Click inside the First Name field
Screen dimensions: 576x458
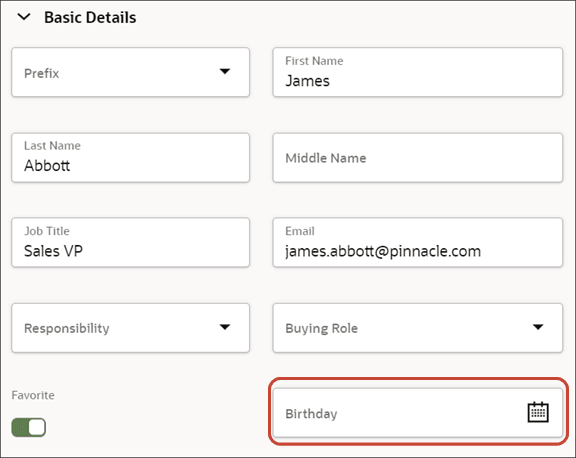coord(418,72)
